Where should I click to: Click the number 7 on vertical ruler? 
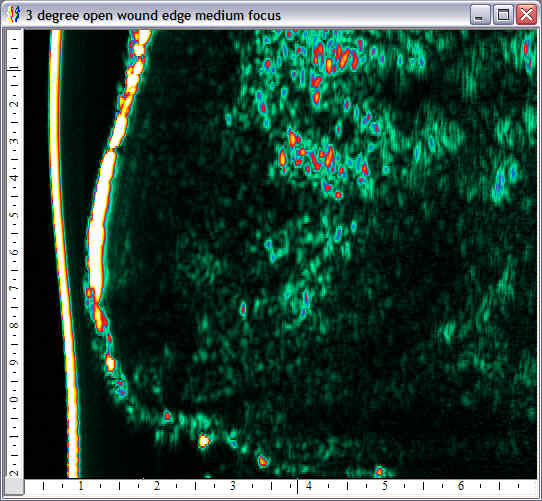(x=15, y=288)
